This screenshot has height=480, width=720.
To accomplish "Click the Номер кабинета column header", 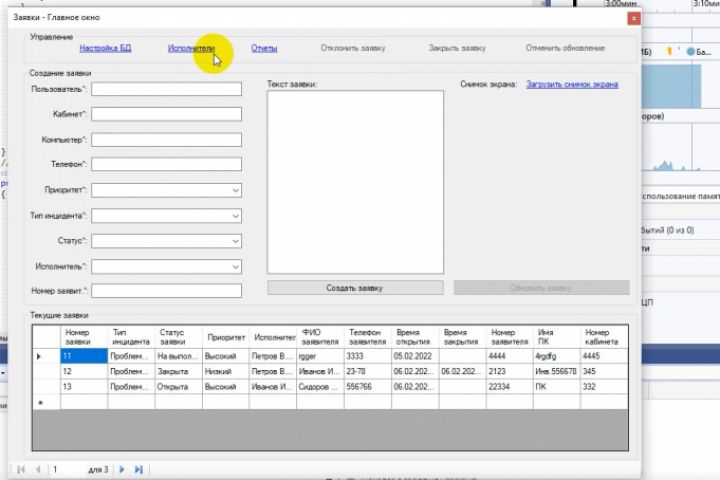I will [x=604, y=337].
